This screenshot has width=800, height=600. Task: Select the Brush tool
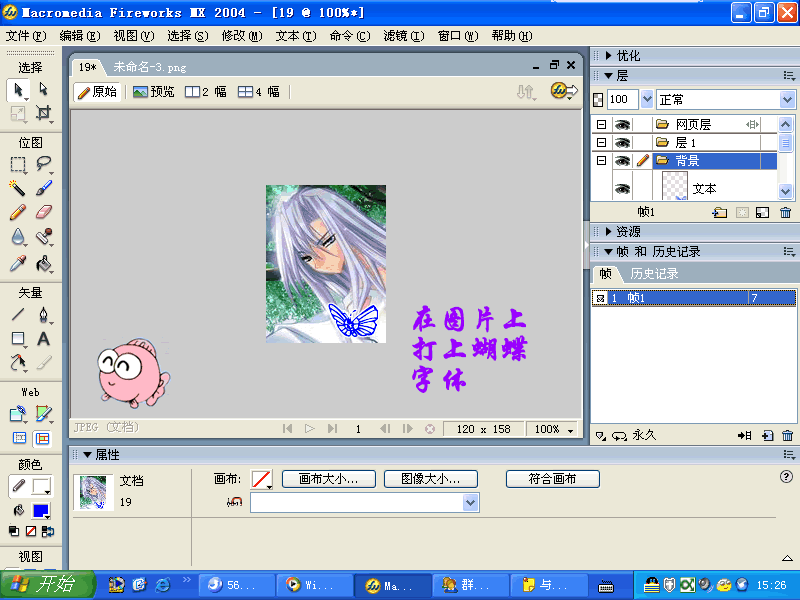coord(44,188)
